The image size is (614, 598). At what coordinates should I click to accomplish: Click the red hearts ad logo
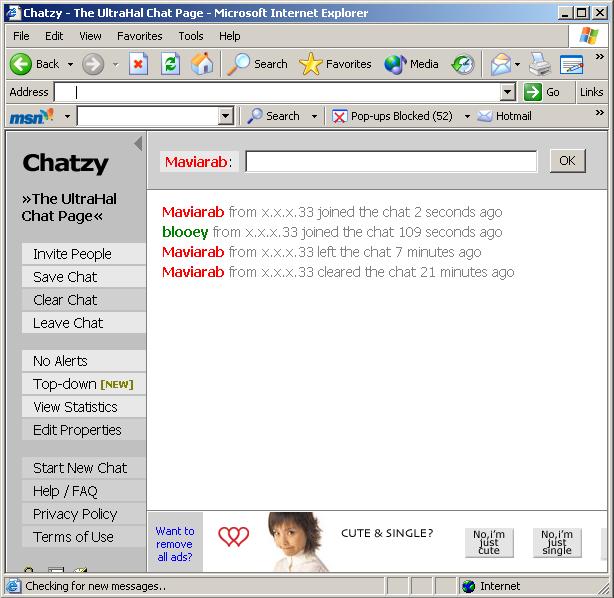click(234, 536)
